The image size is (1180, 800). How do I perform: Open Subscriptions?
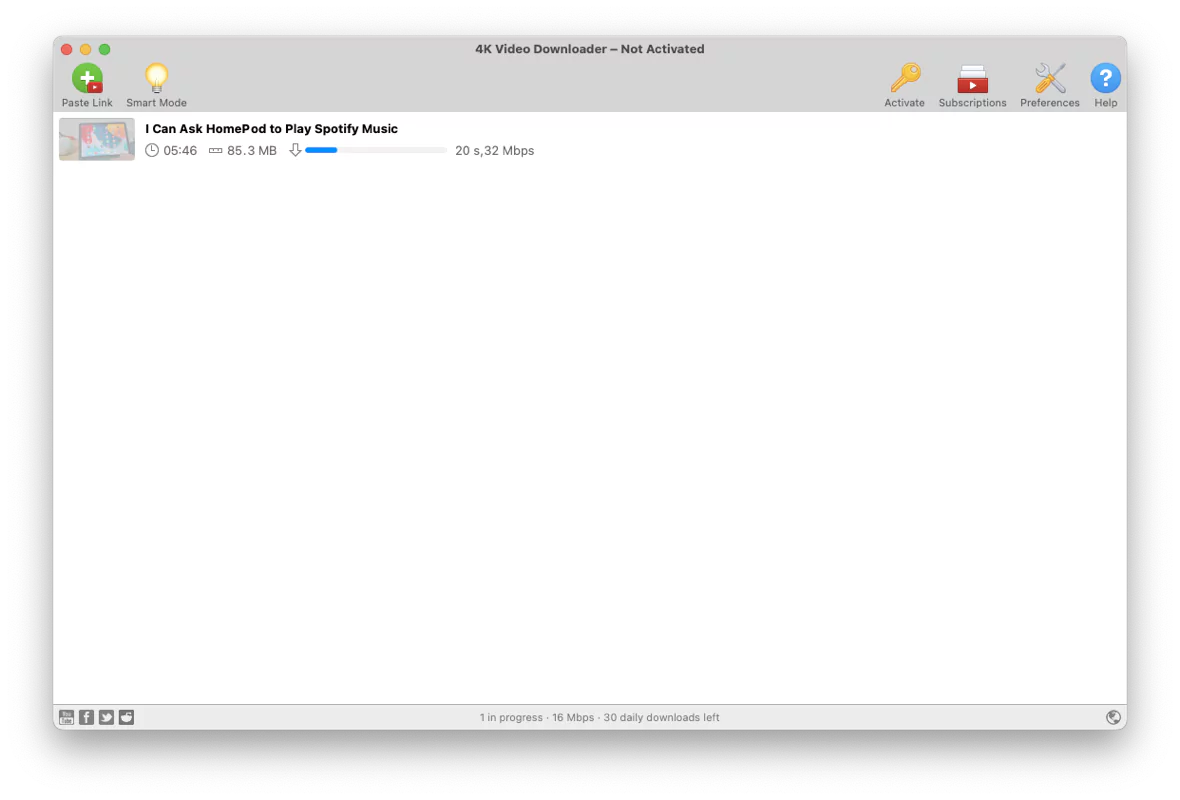pos(972,78)
